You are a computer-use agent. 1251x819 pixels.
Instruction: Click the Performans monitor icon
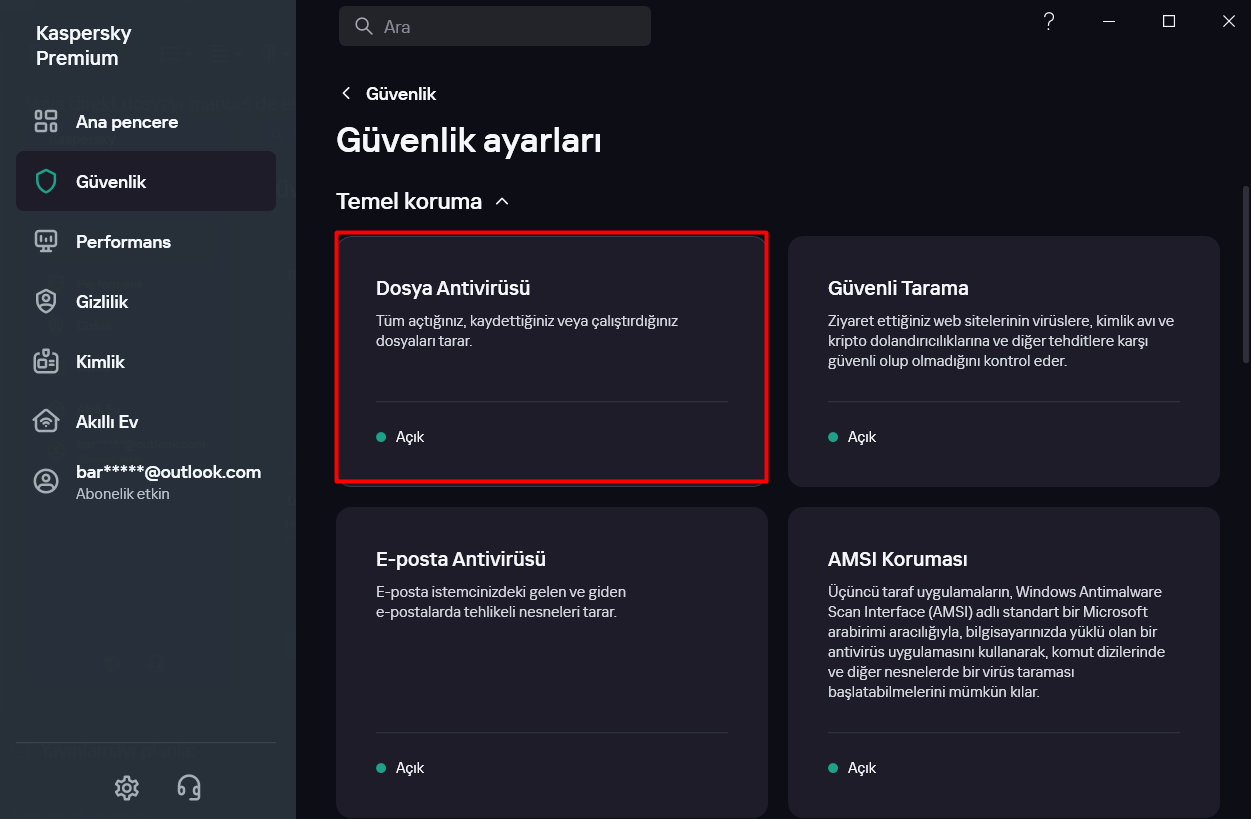pyautogui.click(x=46, y=242)
